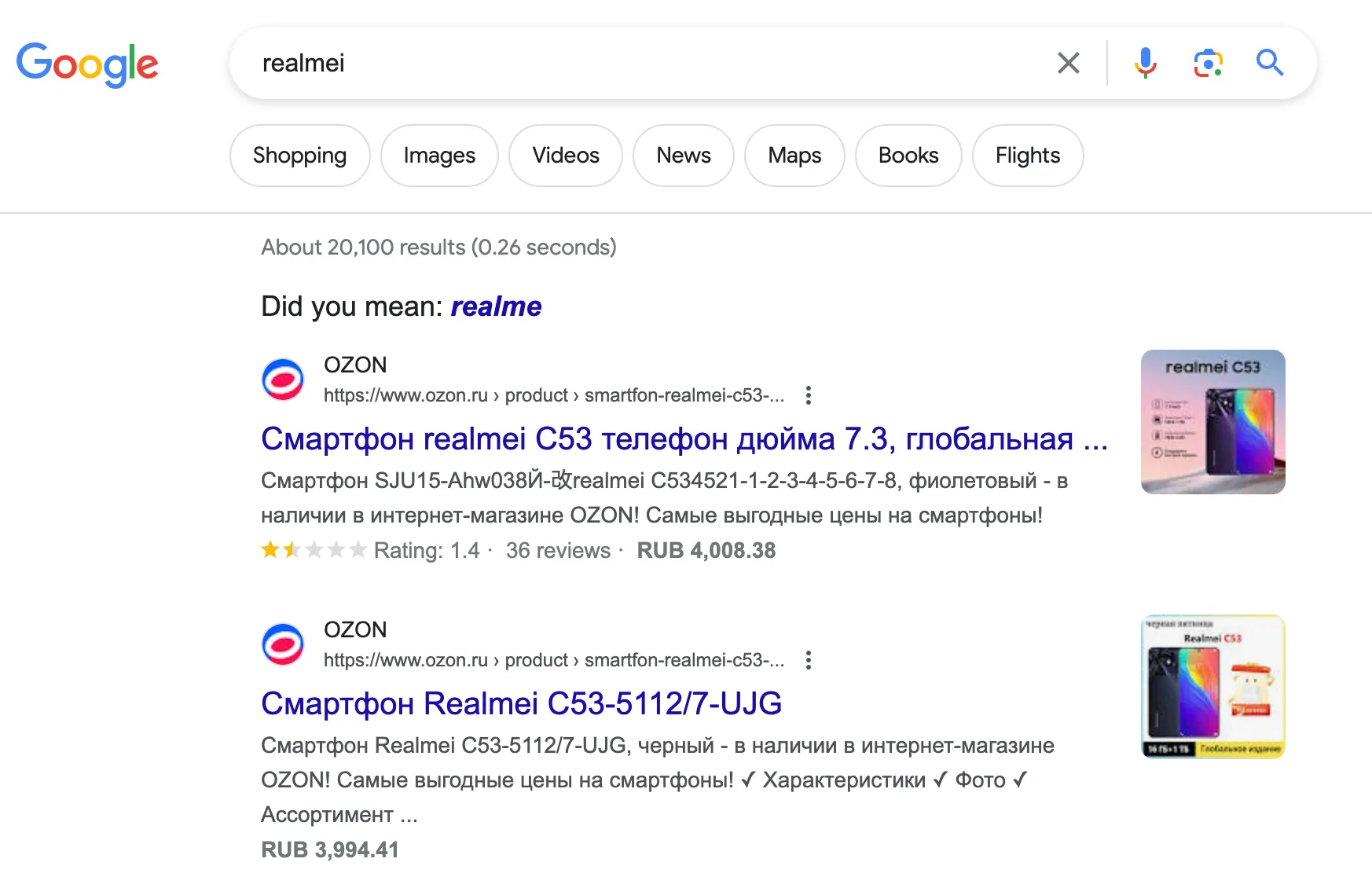
Task: Click into the search field containing 'realmei'
Action: point(629,63)
